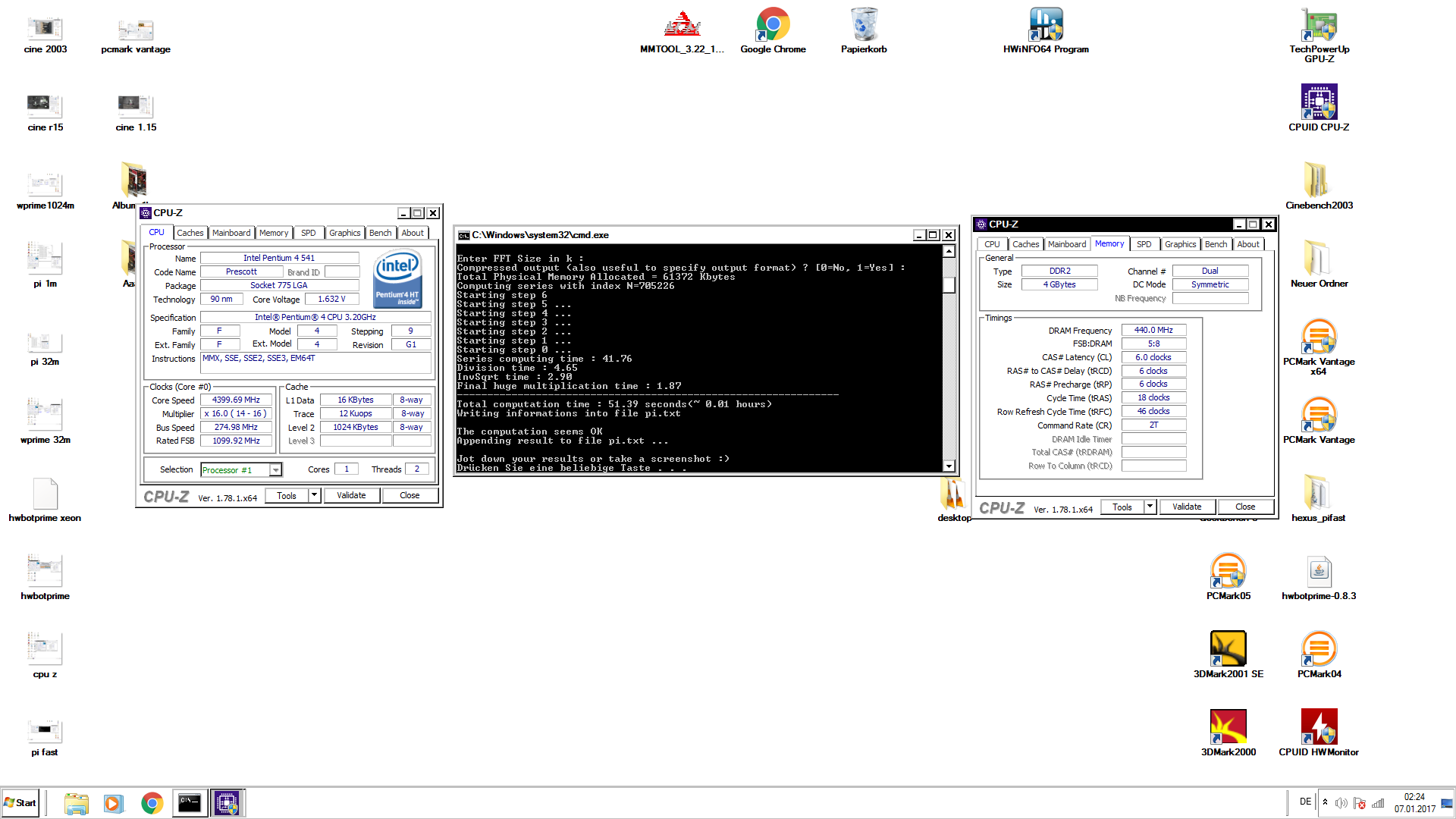This screenshot has width=1456, height=819.
Task: Open Windows Explorer from the taskbar
Action: [x=77, y=803]
